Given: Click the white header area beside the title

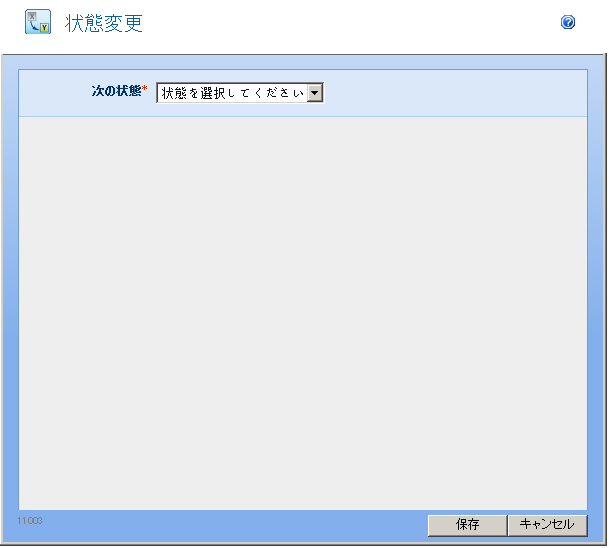Looking at the screenshot, I should (350, 23).
